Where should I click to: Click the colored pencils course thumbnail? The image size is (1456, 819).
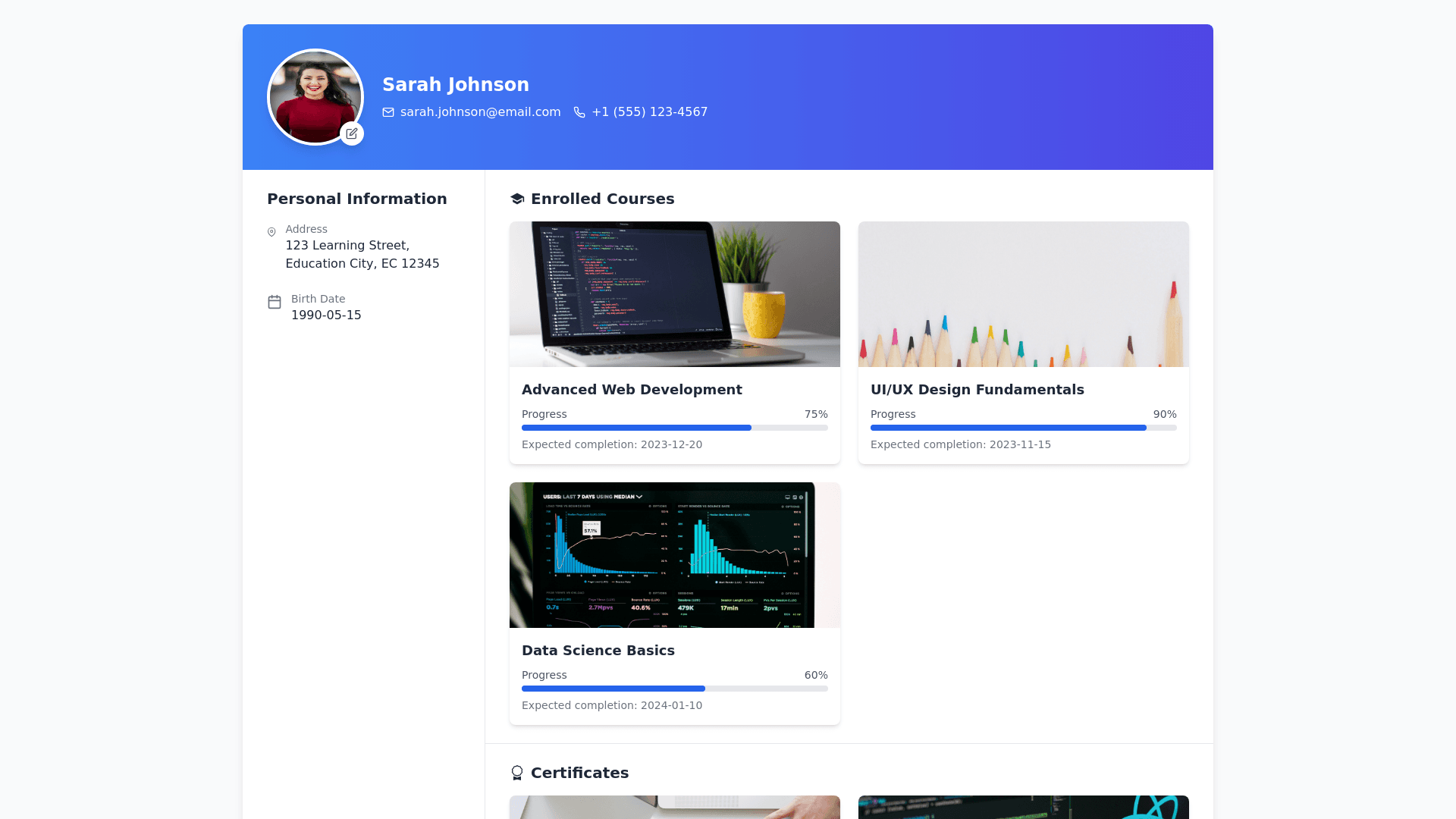click(x=1023, y=294)
